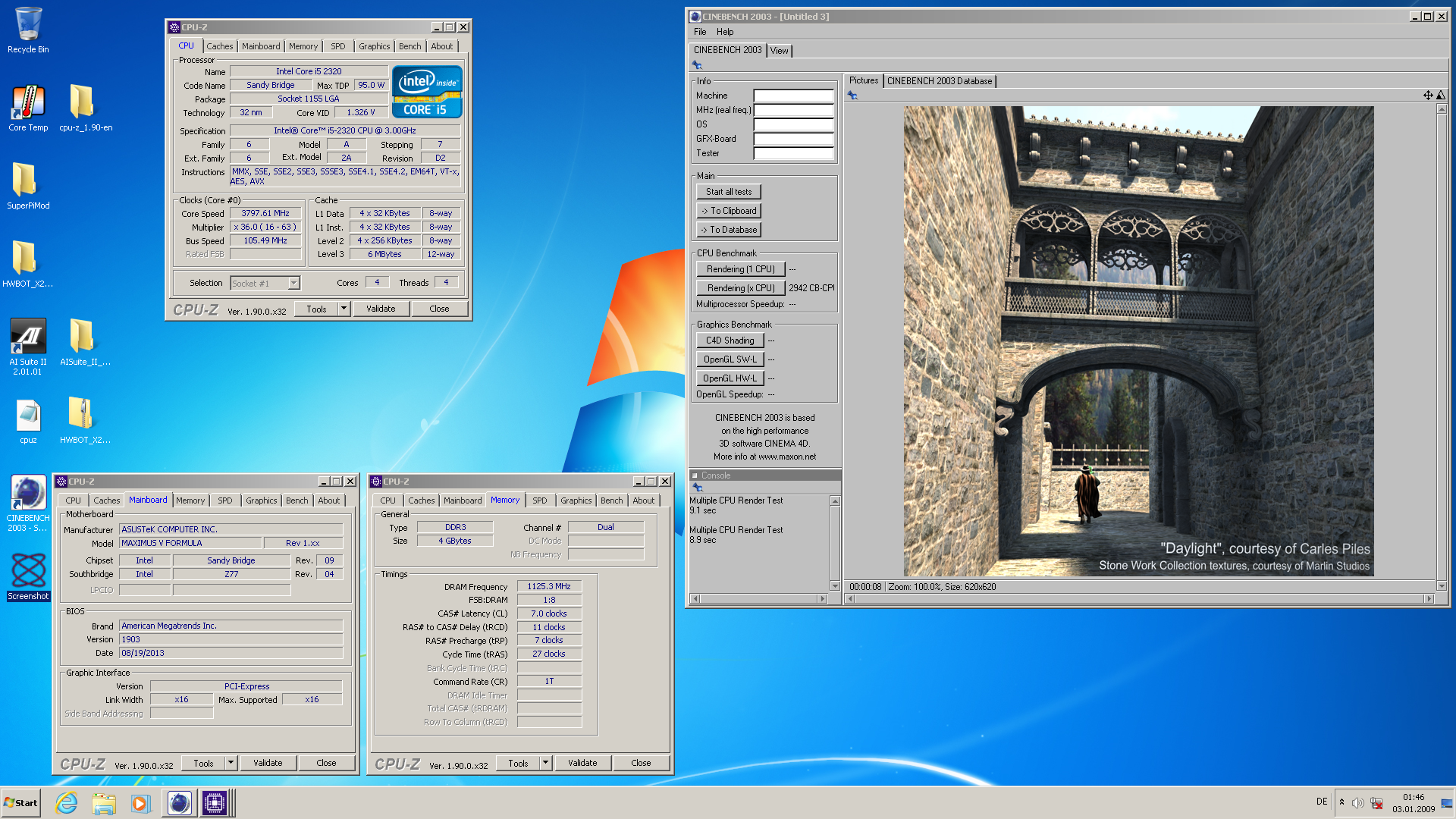The image size is (1456, 819).
Task: Select the cpuz desktop file icon
Action: pyautogui.click(x=28, y=420)
